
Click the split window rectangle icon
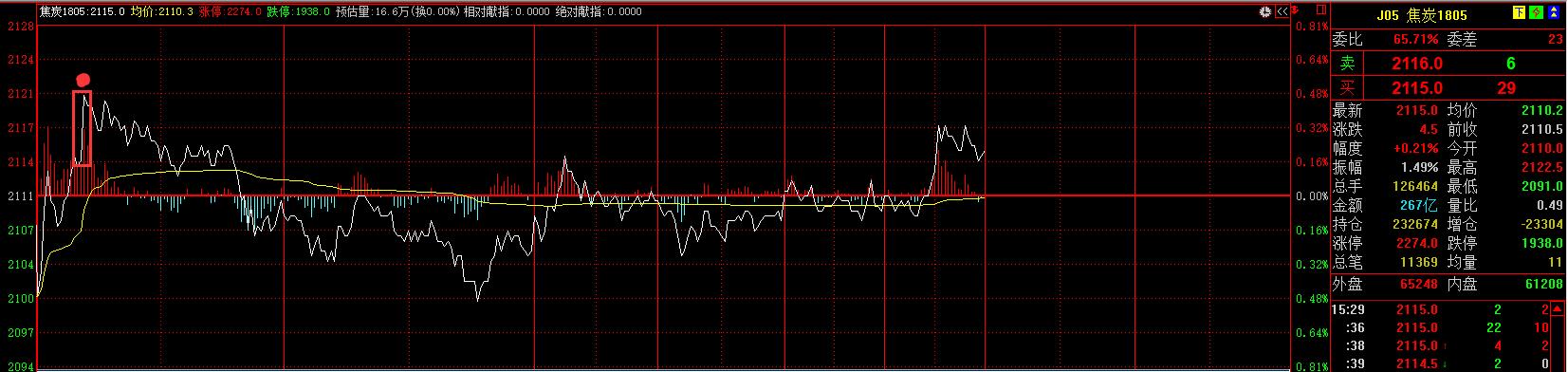pos(1321,9)
